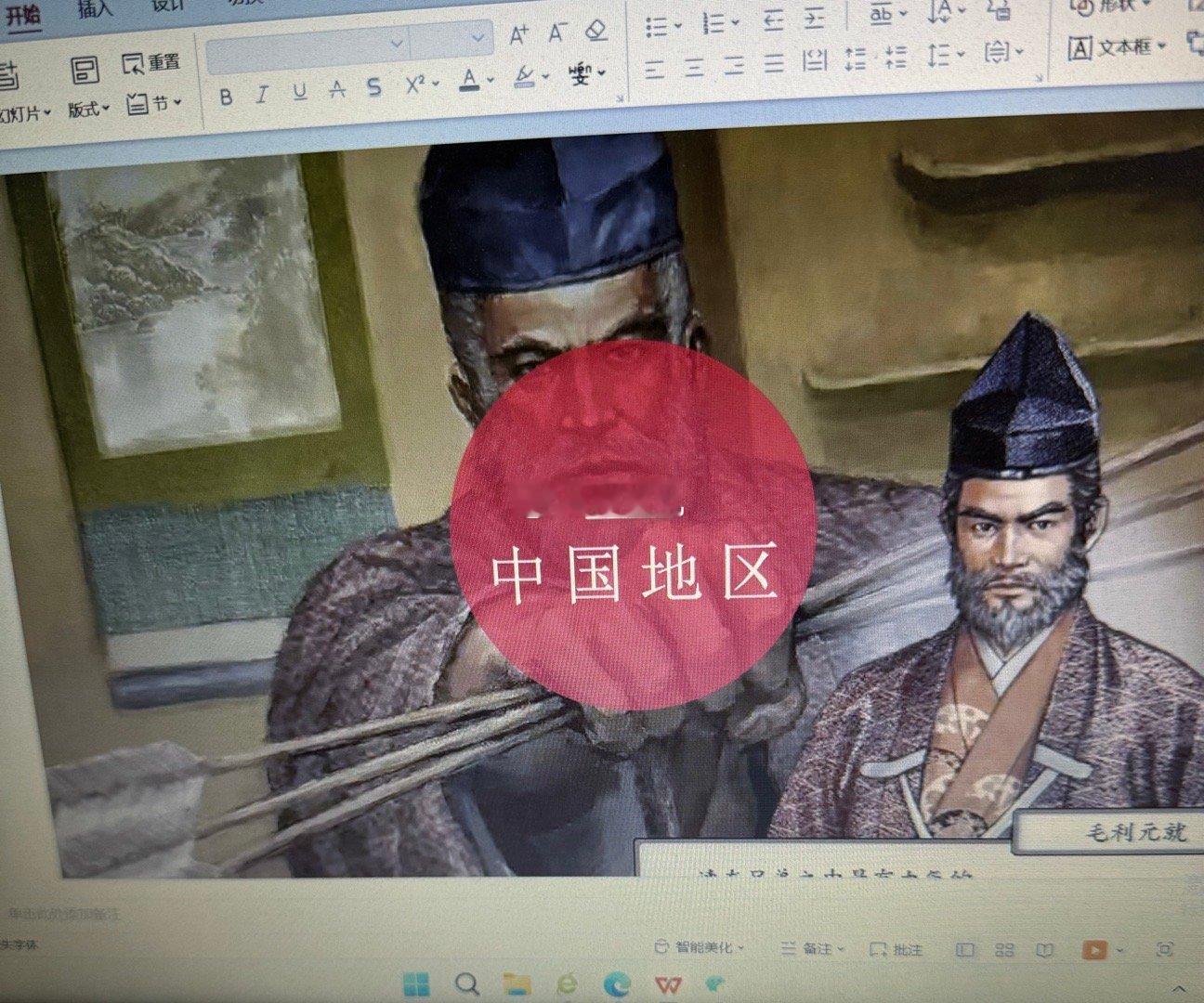Decrease font size A-
The width and height of the screenshot is (1204, 1003).
(556, 33)
